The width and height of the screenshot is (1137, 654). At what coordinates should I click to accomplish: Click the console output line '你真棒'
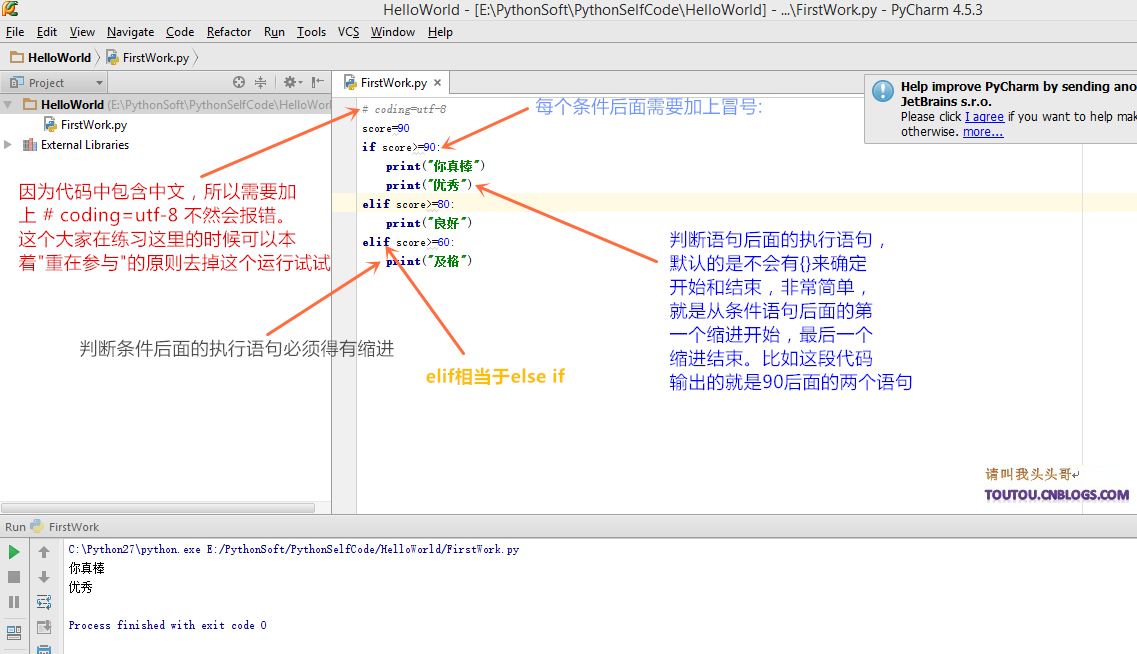click(x=86, y=568)
